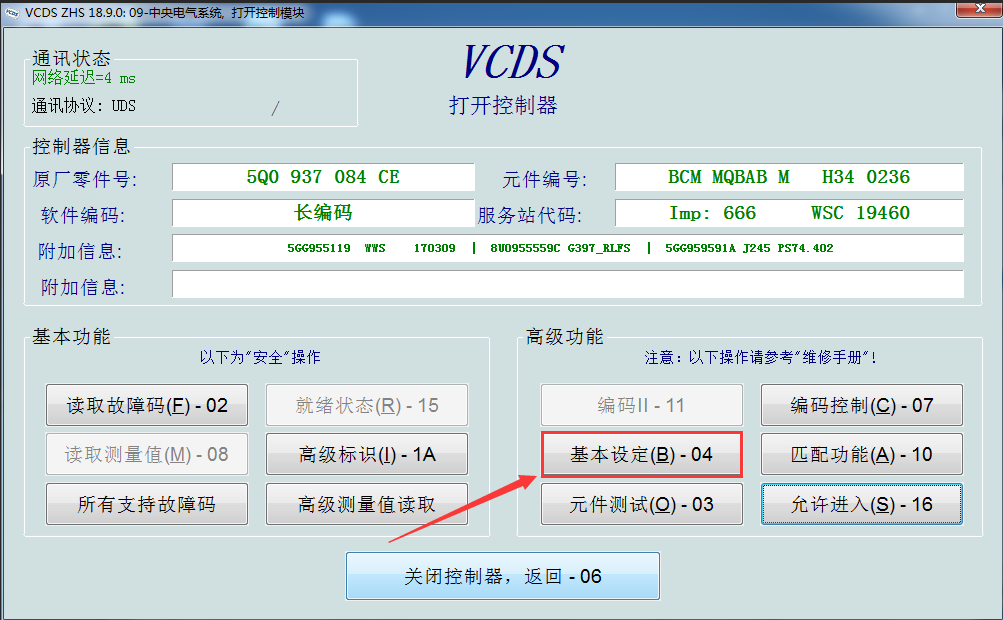The width and height of the screenshot is (1003, 620).
Task: Click the heading 打开控制器
Action: [x=503, y=105]
